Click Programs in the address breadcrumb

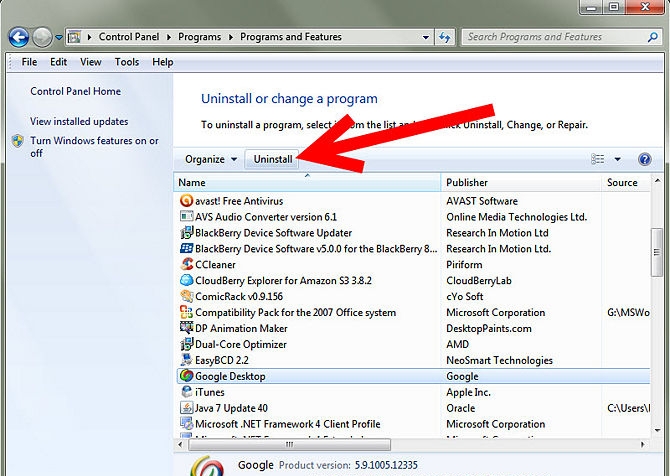pyautogui.click(x=200, y=37)
